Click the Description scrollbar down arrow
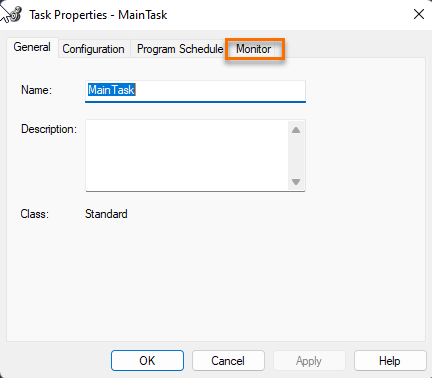Viewport: 432px width, 378px height. (x=296, y=182)
